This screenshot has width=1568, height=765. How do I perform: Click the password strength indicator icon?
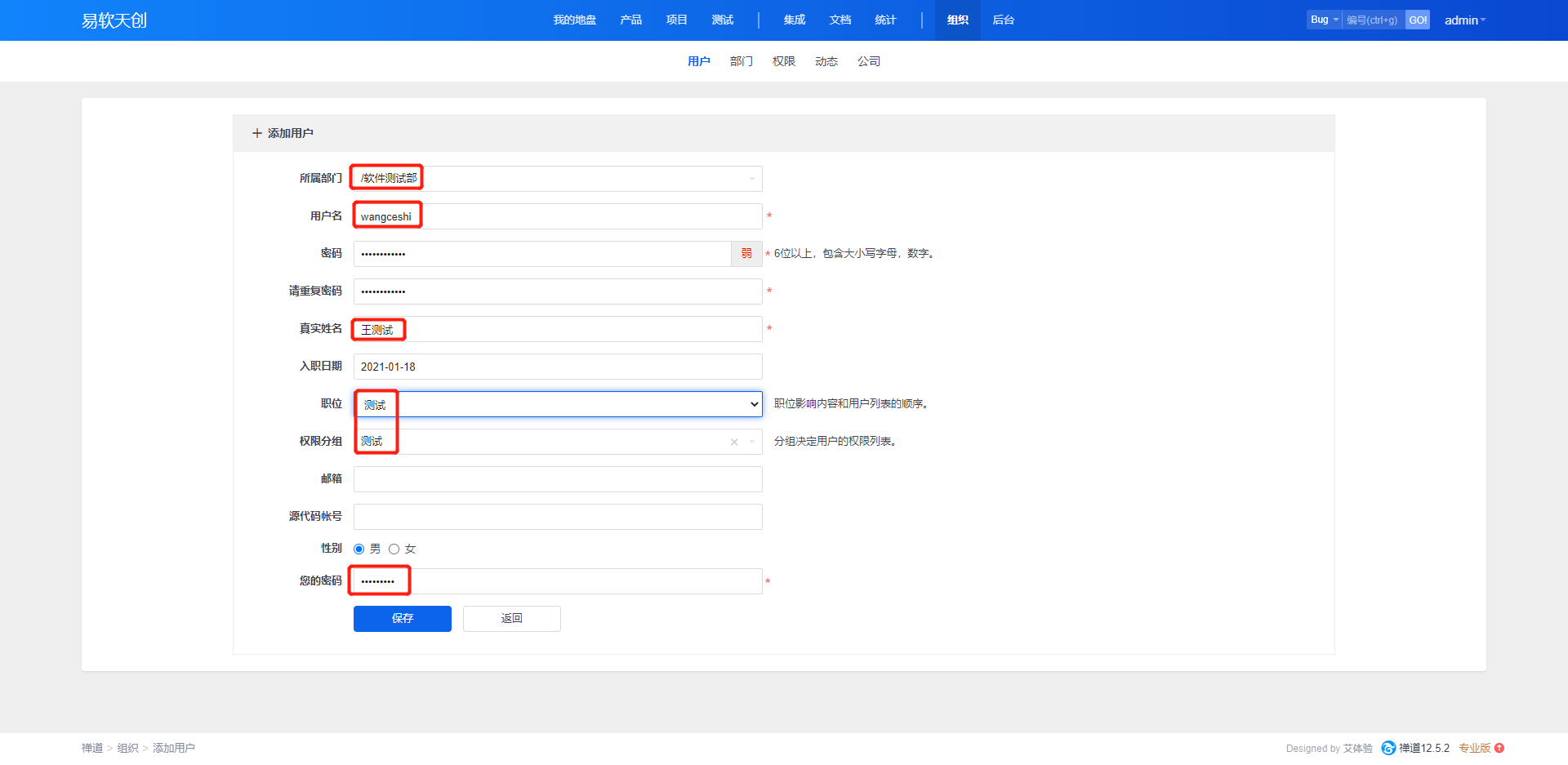pos(746,254)
